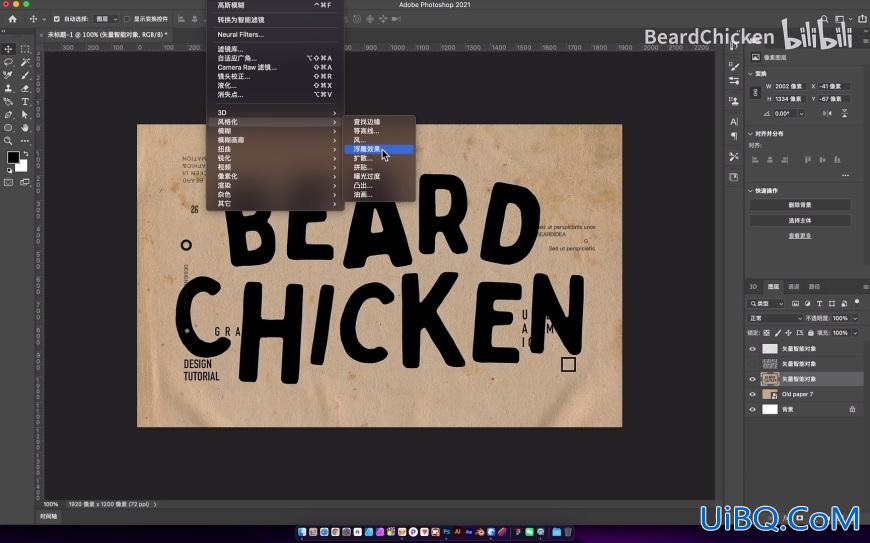Change screen mode icon
The width and height of the screenshot is (870, 543).
tap(25, 182)
